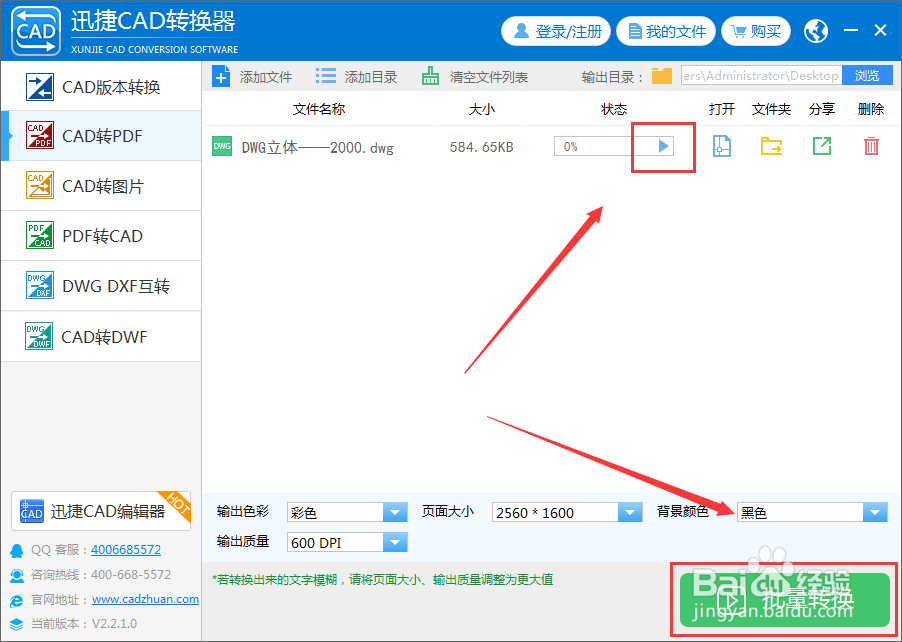Open converted PDF via 打开 column icon
The height and width of the screenshot is (642, 902).
click(722, 146)
